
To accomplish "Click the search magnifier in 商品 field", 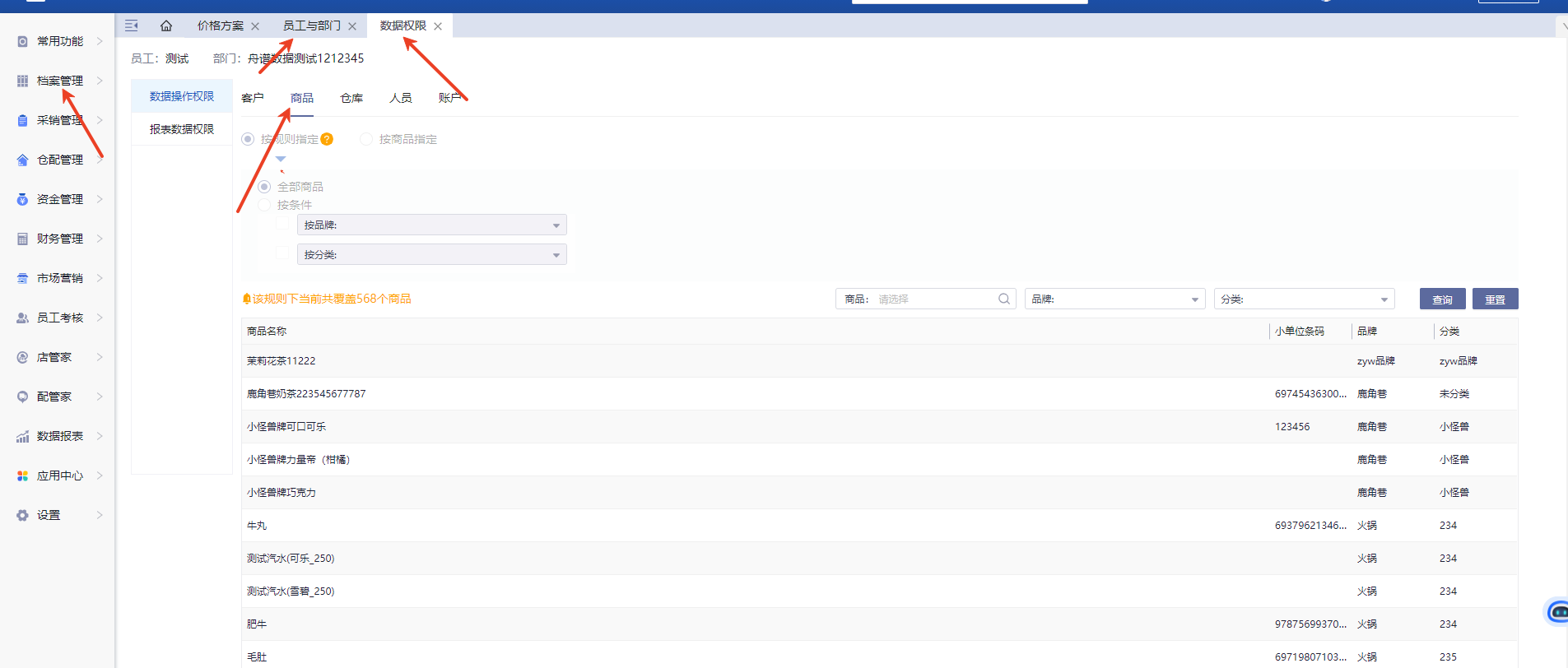I will click(1003, 299).
